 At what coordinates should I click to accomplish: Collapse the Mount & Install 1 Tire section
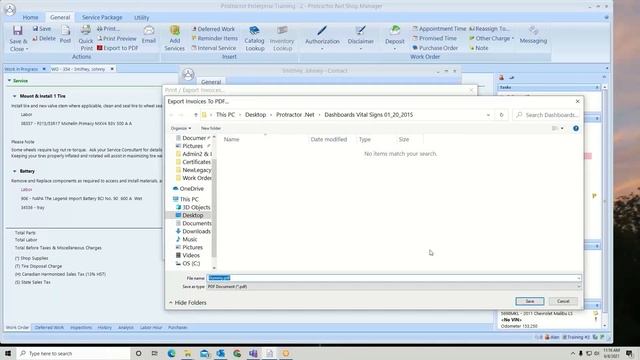pyautogui.click(x=15, y=96)
